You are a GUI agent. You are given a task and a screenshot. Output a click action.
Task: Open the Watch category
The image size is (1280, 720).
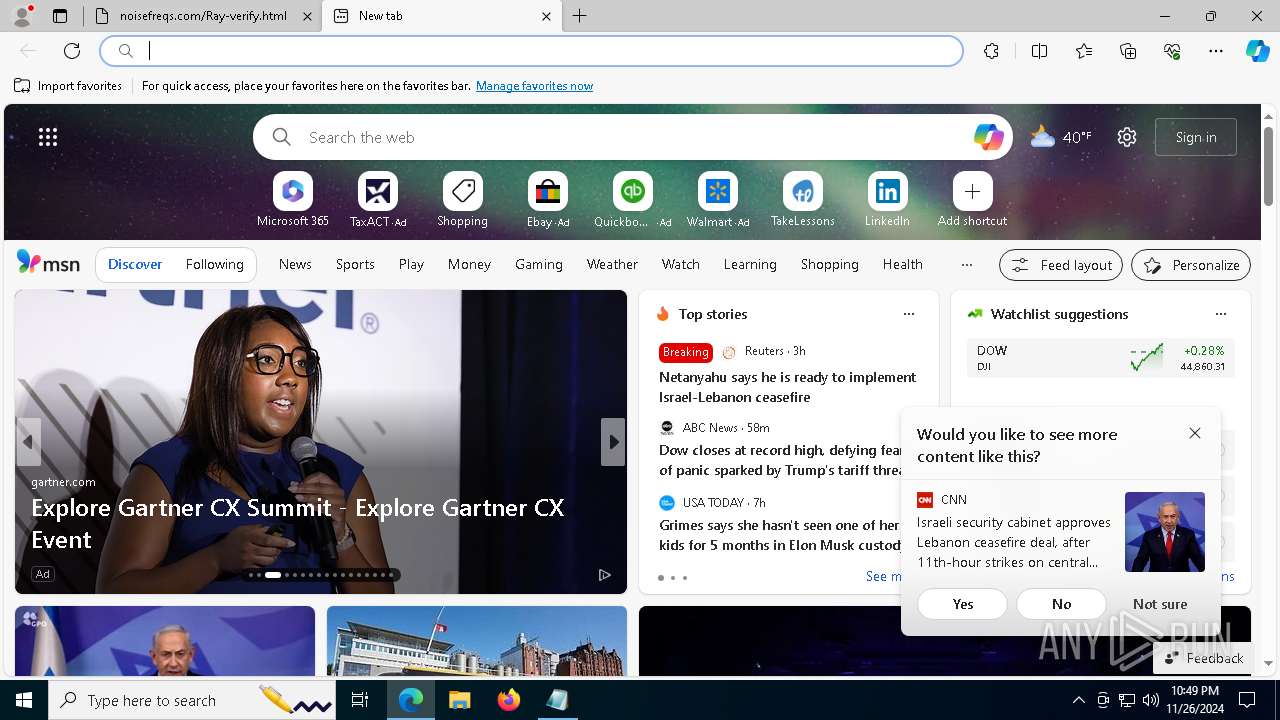click(x=681, y=264)
